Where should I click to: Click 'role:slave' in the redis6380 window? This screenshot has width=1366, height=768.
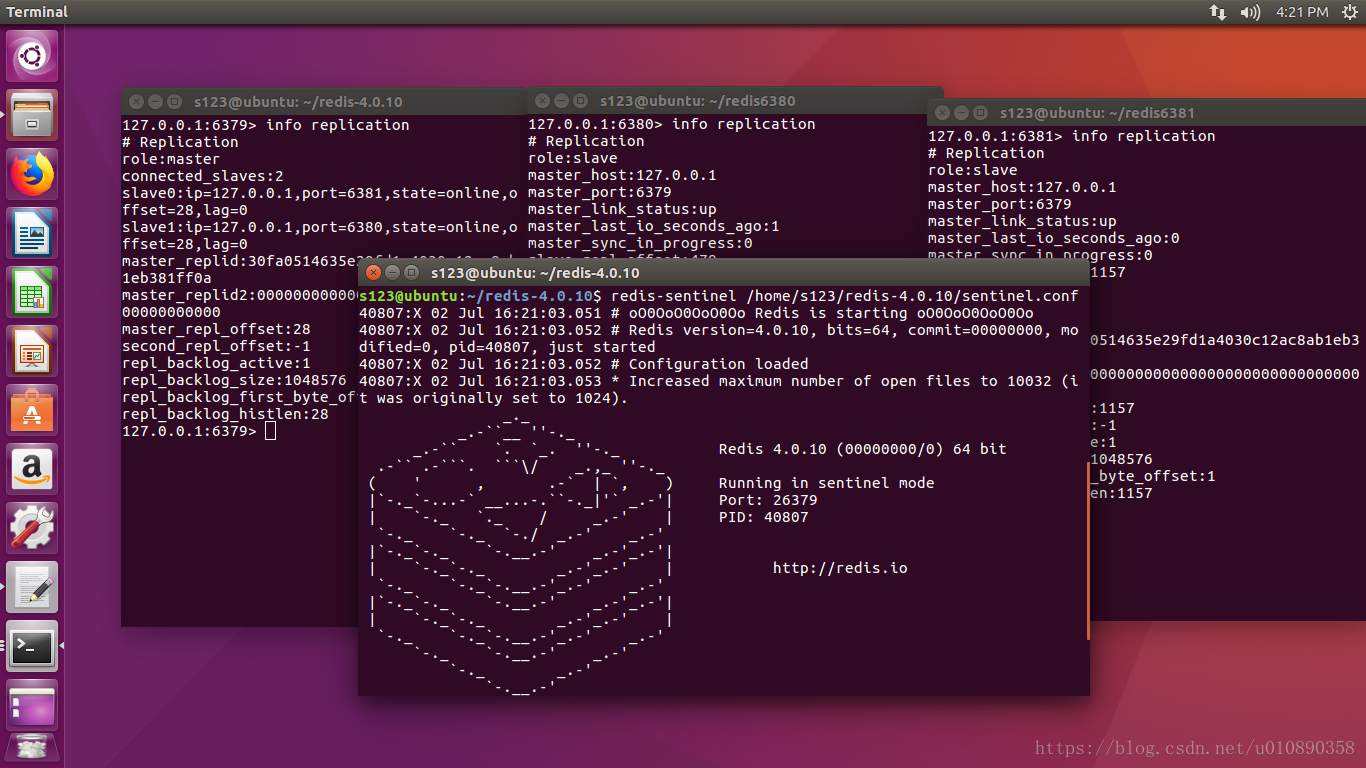tap(573, 158)
